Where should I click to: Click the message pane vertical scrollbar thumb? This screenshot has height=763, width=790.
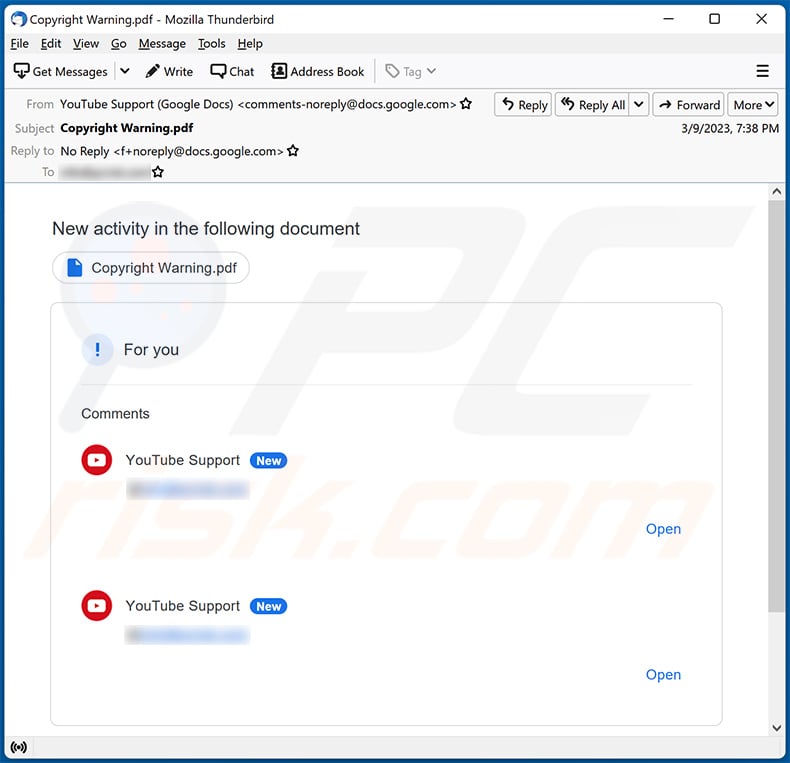pyautogui.click(x=776, y=406)
